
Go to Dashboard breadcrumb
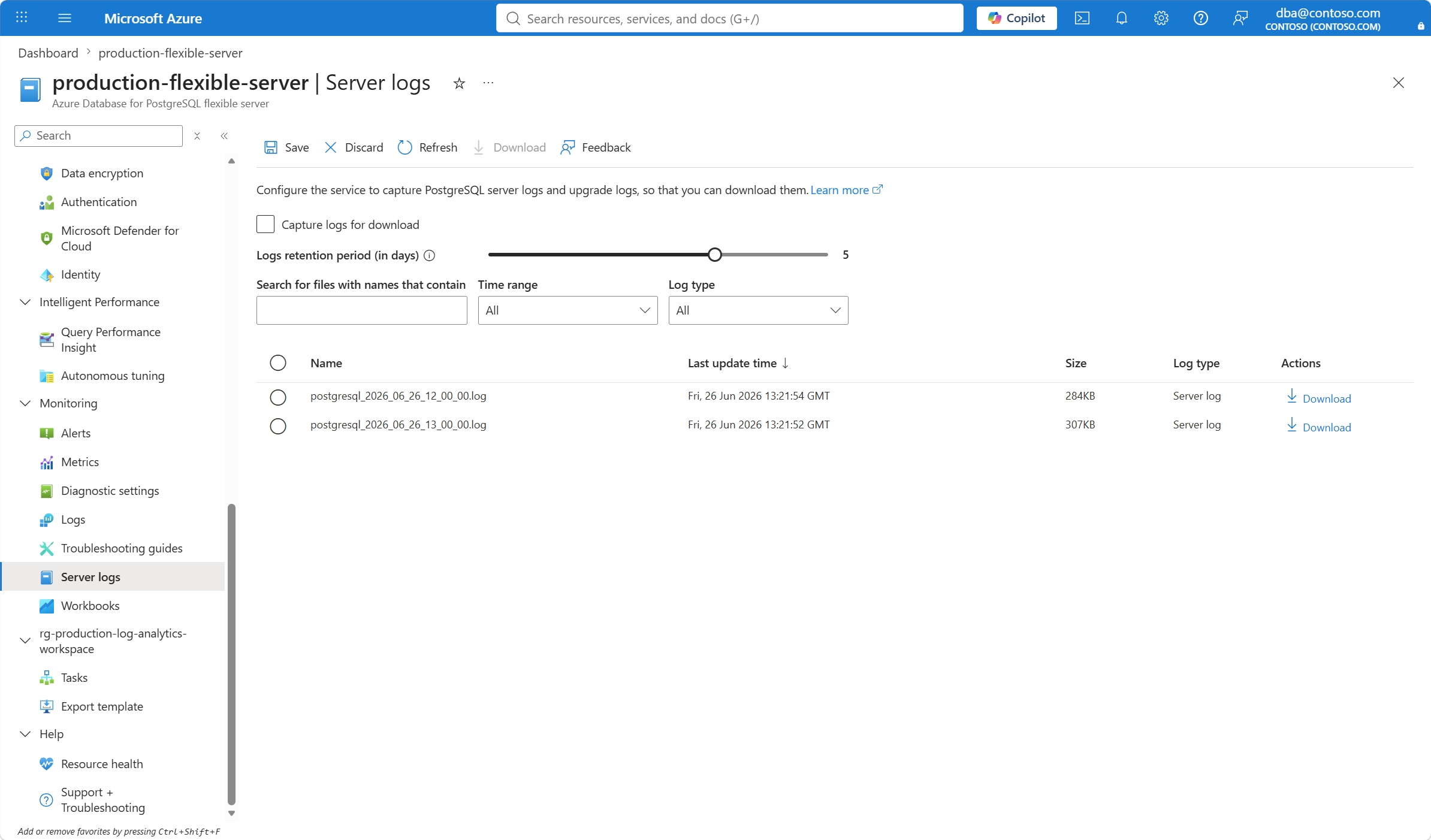point(48,53)
